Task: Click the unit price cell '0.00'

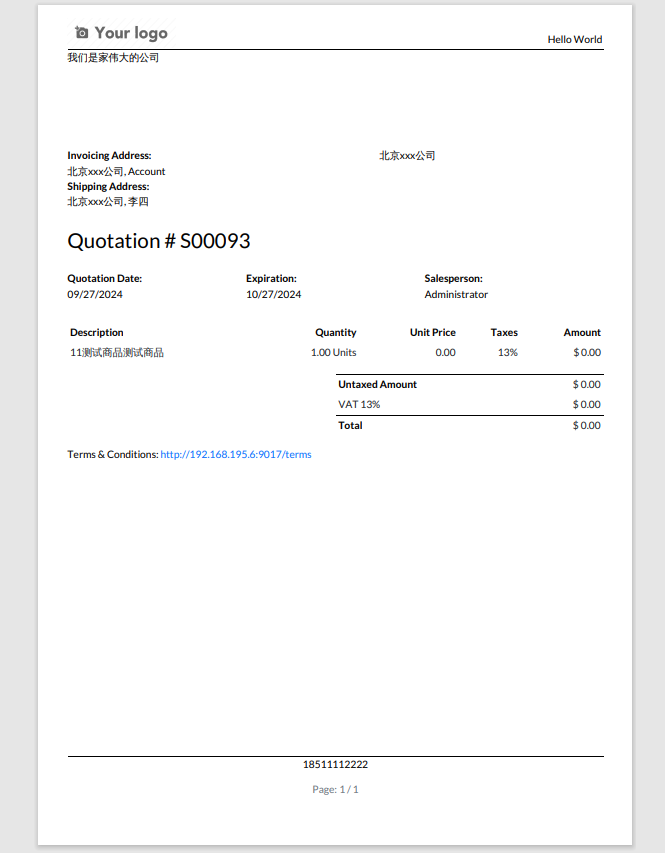Action: [445, 353]
